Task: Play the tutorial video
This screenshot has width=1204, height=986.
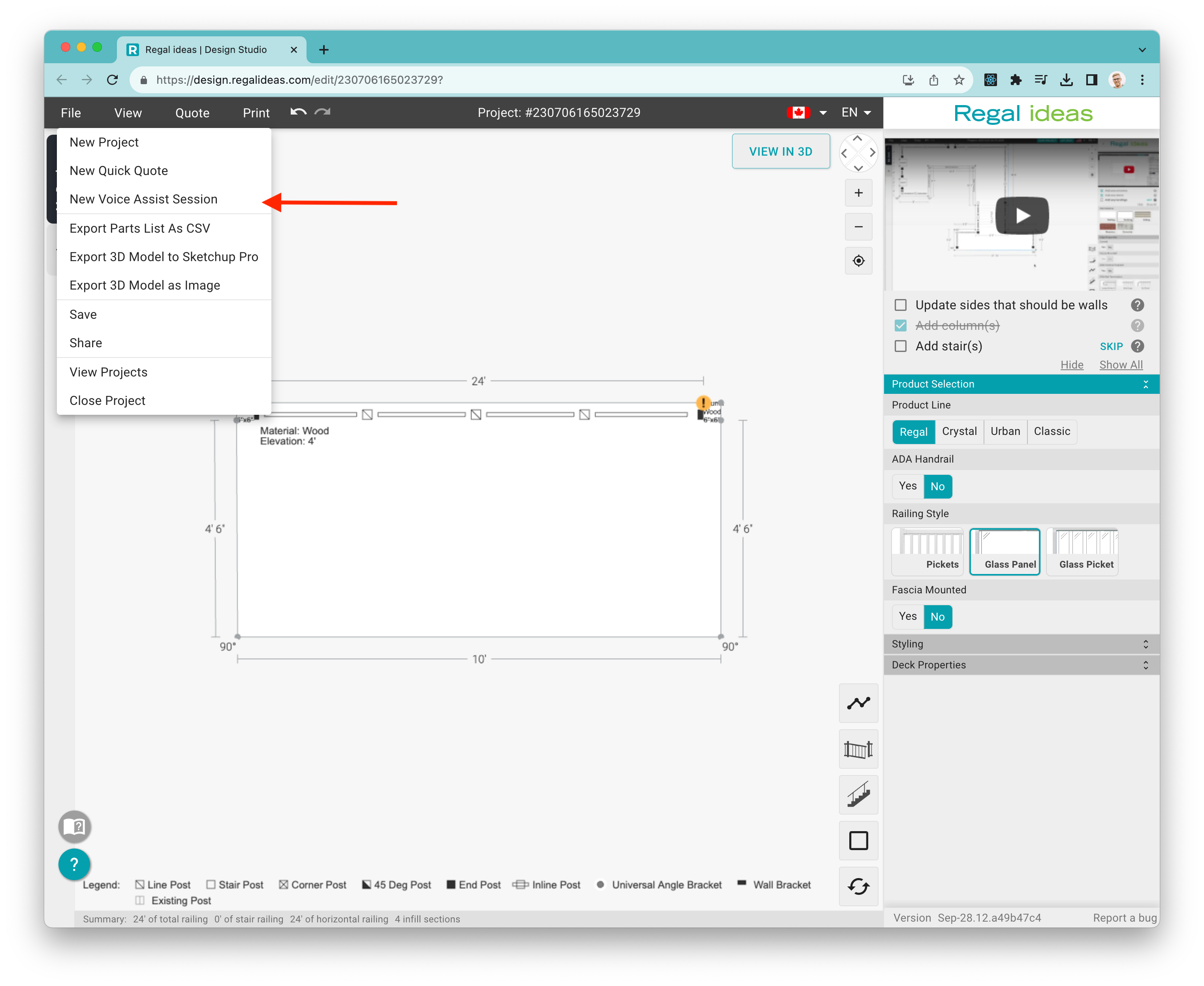Action: click(x=1022, y=215)
